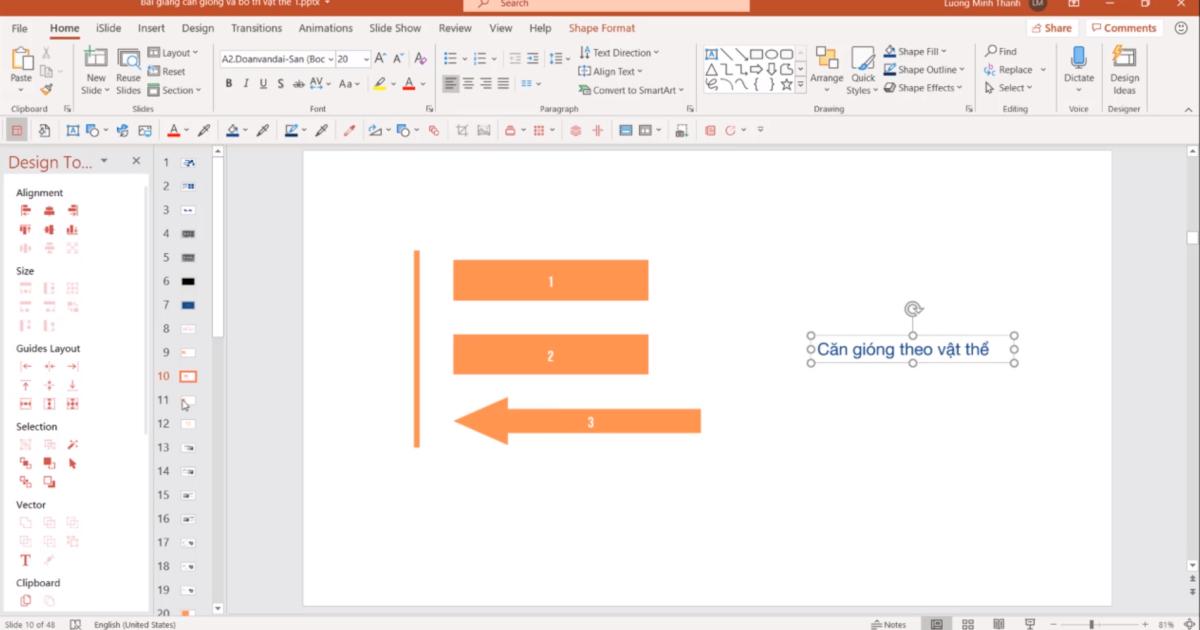Image resolution: width=1200 pixels, height=630 pixels.
Task: Expand the Shape Fill dropdown
Action: pyautogui.click(x=943, y=52)
